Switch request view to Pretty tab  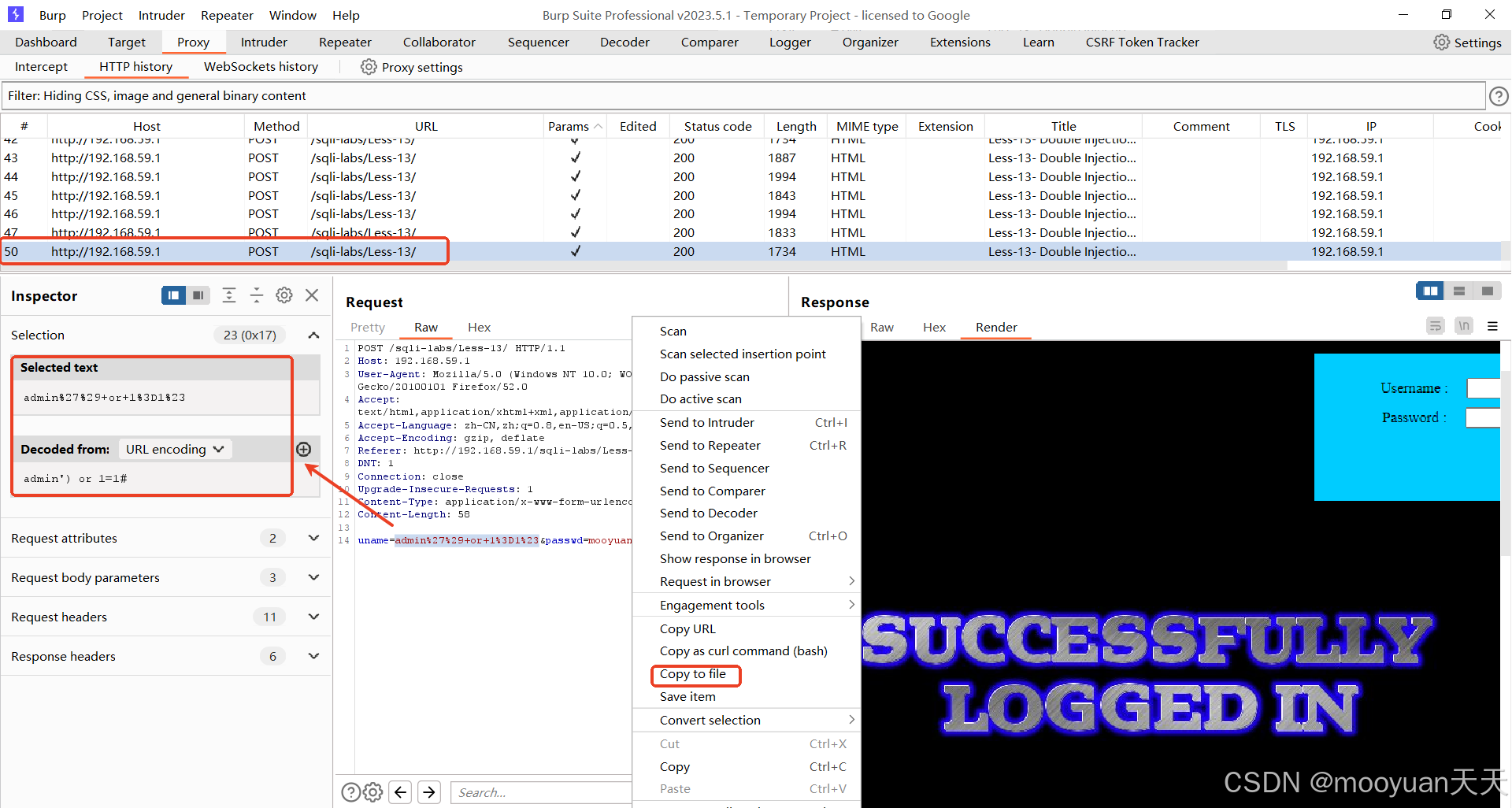pyautogui.click(x=368, y=327)
